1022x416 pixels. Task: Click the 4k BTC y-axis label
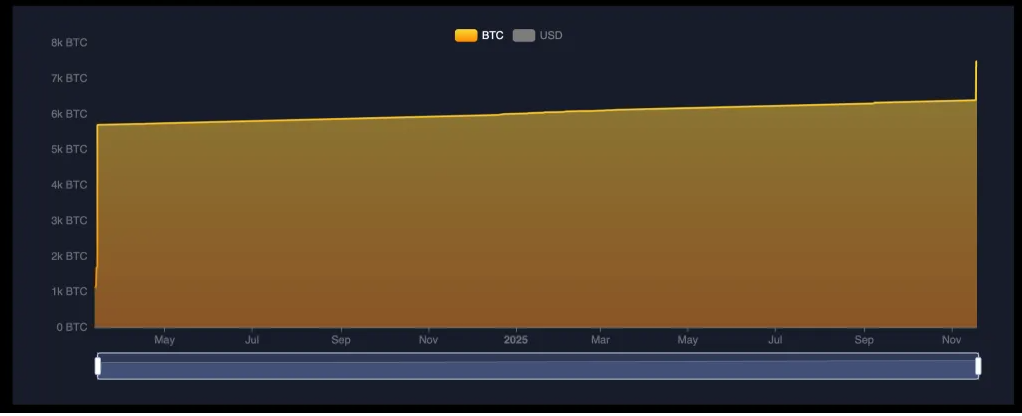[x=69, y=185]
